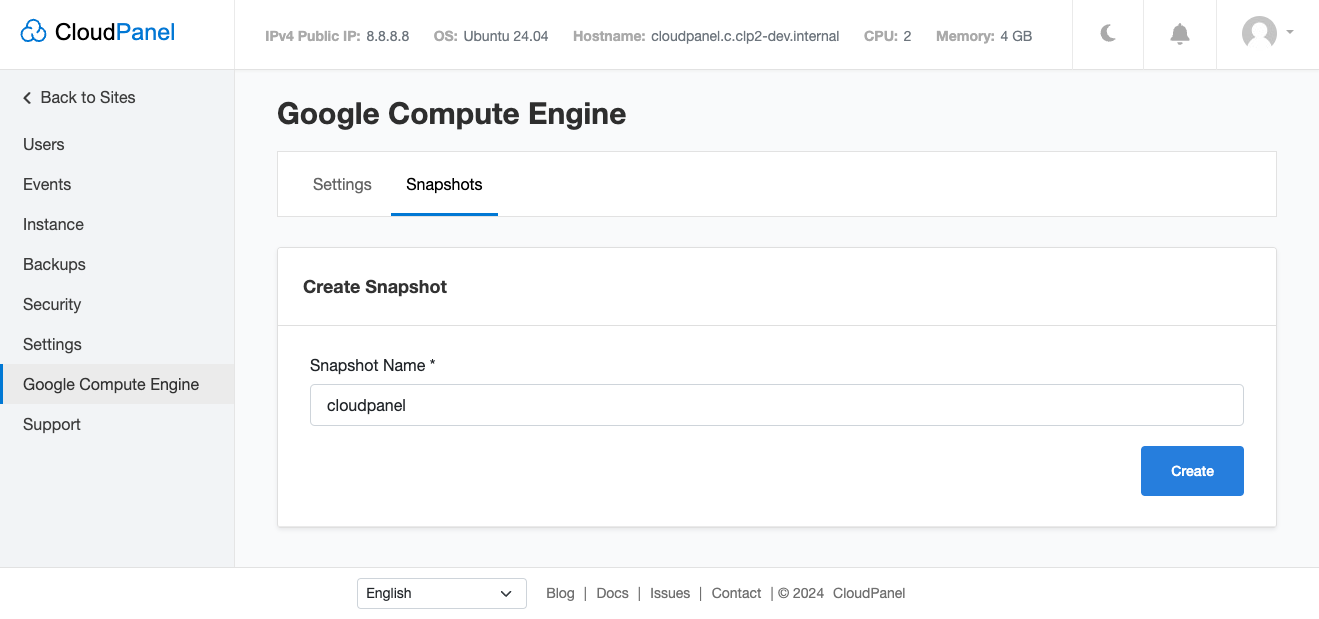Open Events in the sidebar
1319x619 pixels.
click(x=47, y=184)
